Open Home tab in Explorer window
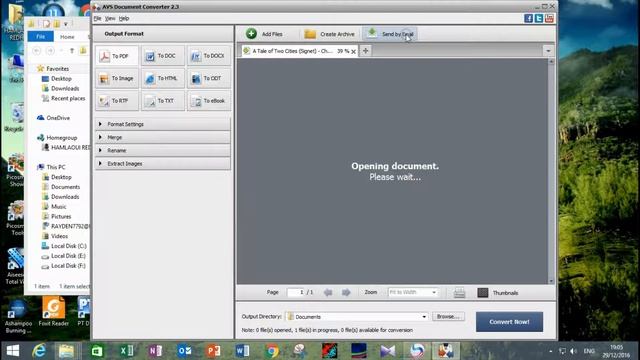Screen dimensions: 640x360 [67, 37]
